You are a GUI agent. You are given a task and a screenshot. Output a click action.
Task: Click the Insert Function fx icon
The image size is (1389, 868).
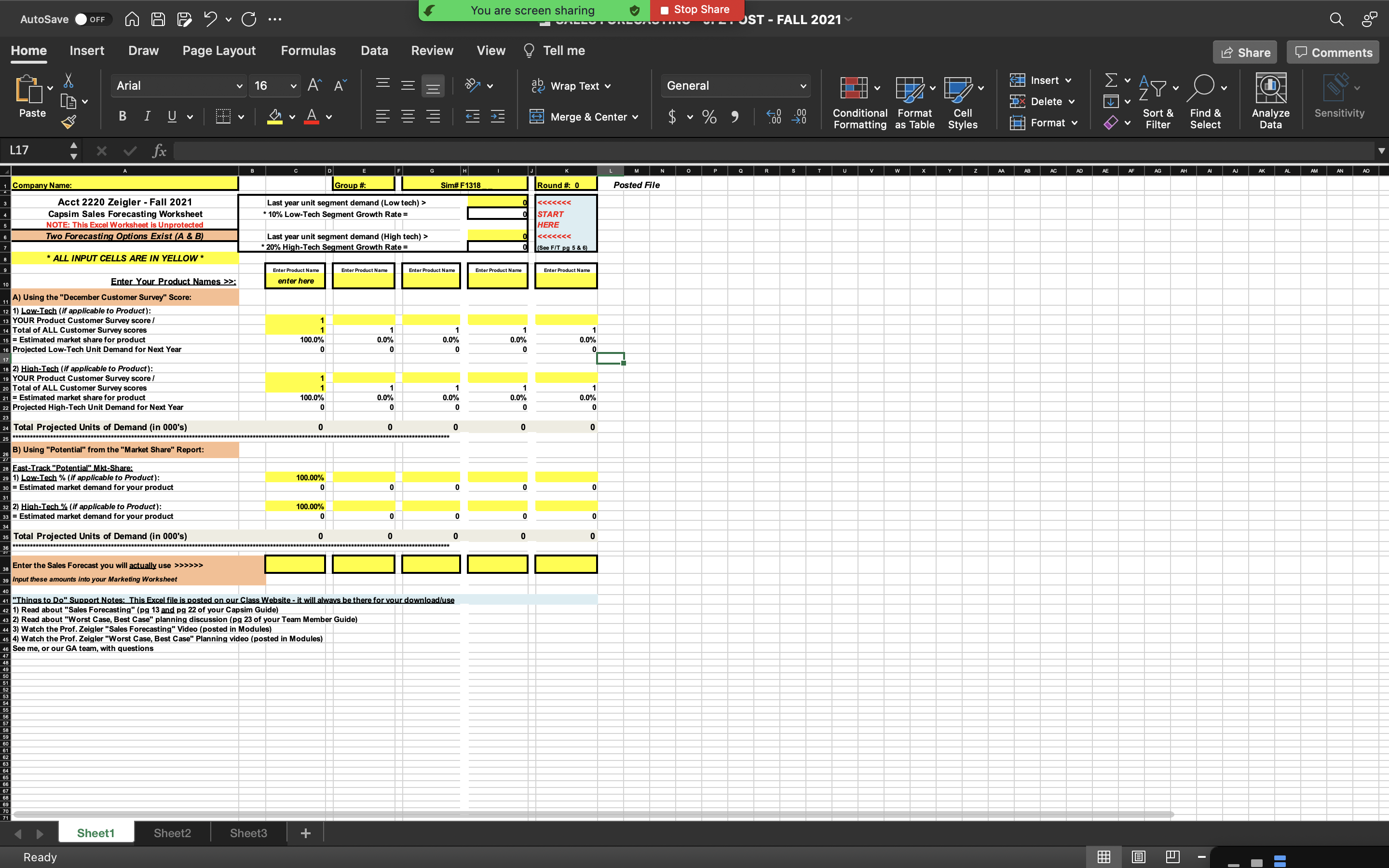point(159,151)
